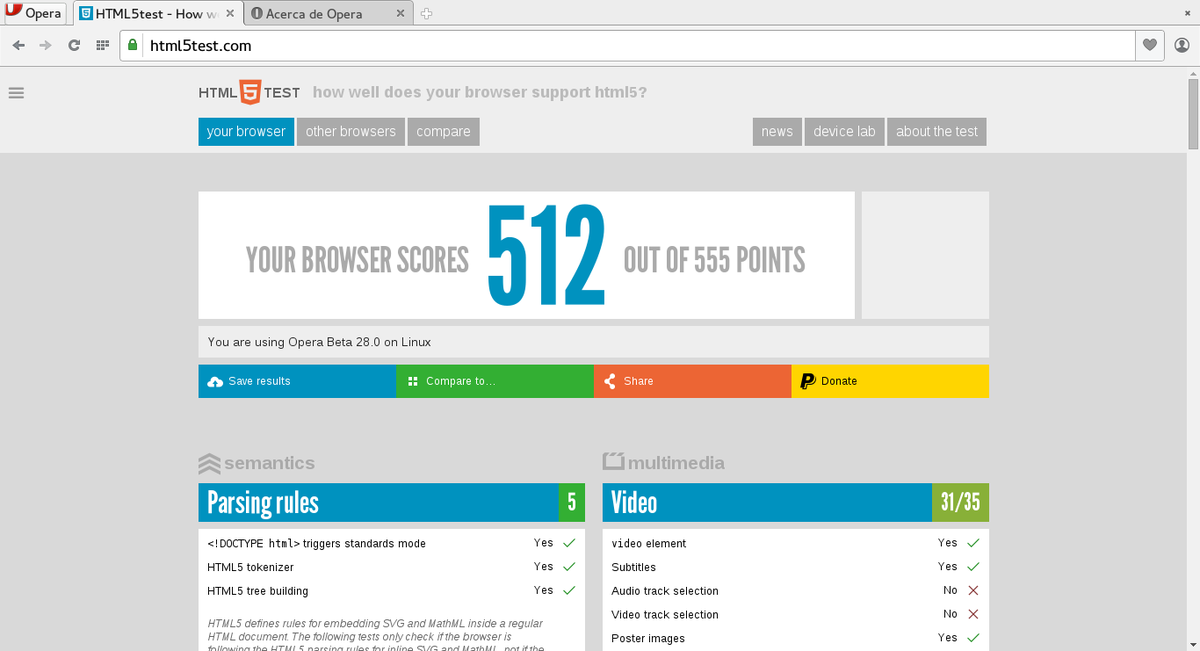Screen dimensions: 1200x651
Task: Select the 'compare' tab
Action: pyautogui.click(x=443, y=131)
